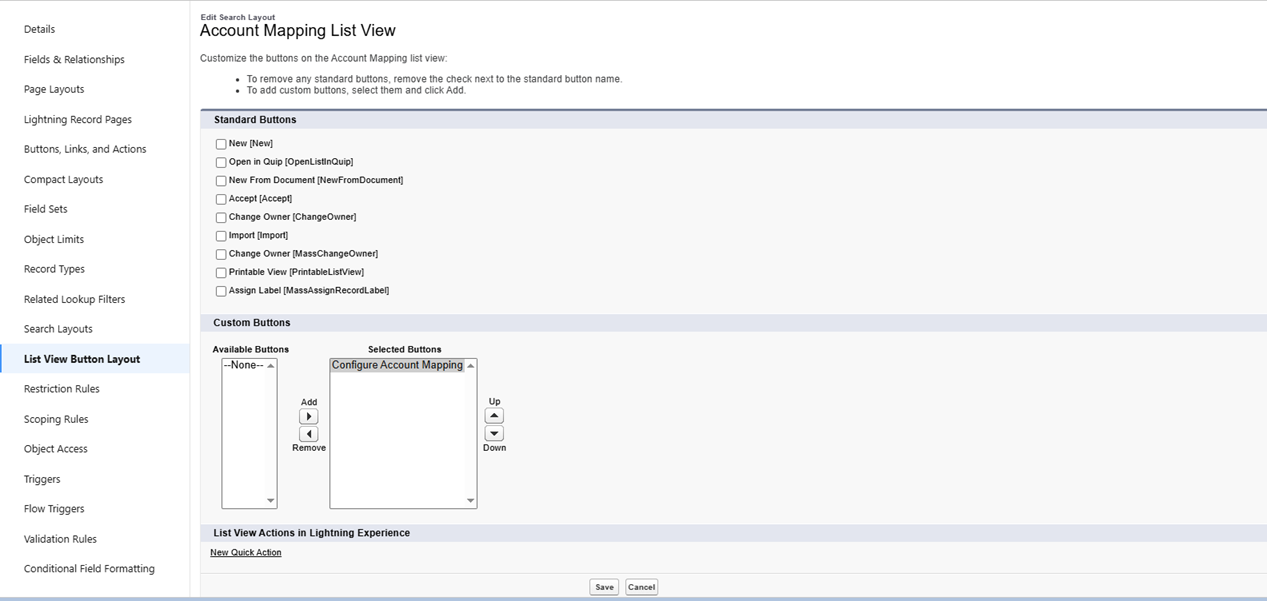
Task: Go to Search Layouts section
Action: point(58,329)
